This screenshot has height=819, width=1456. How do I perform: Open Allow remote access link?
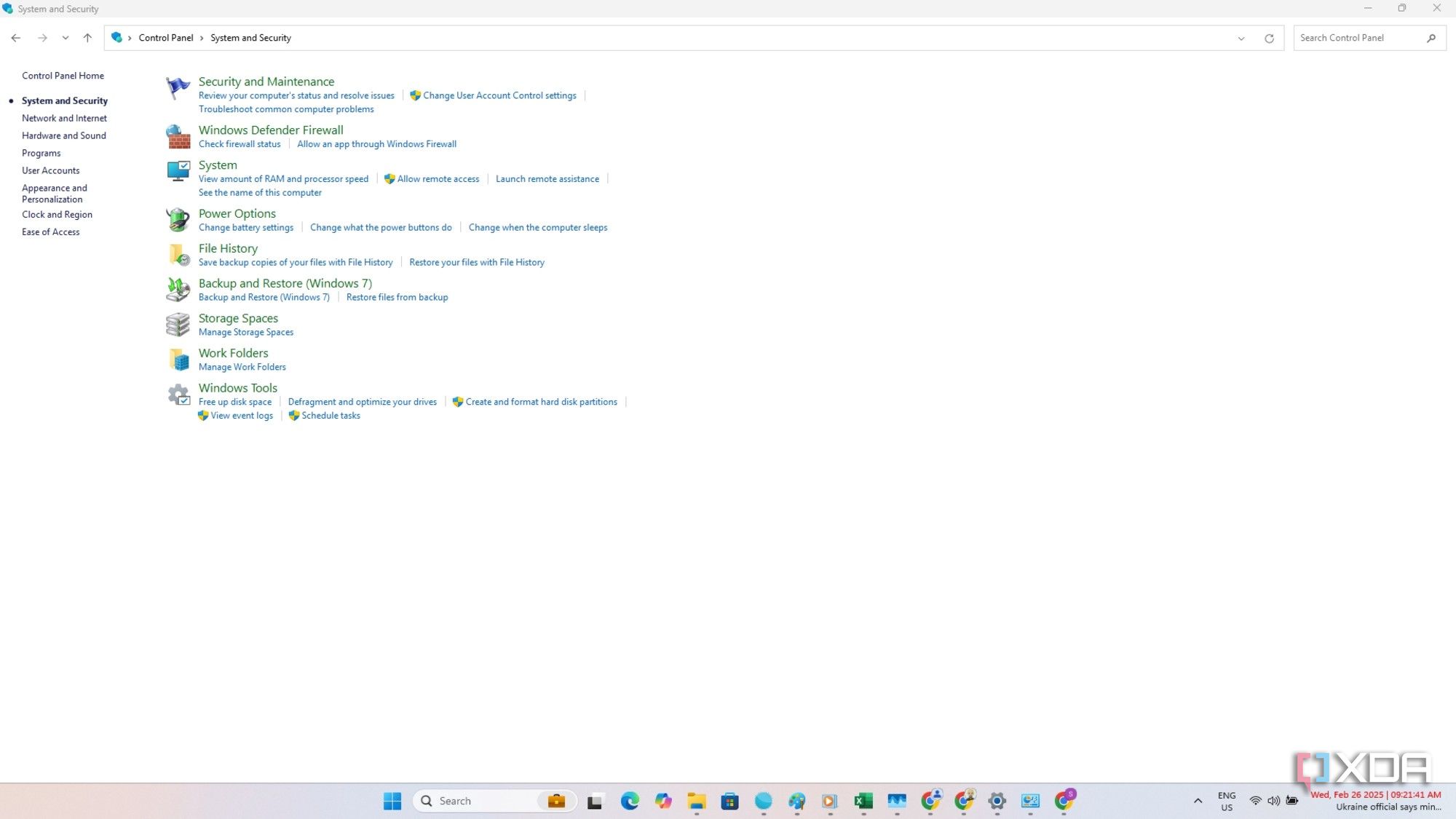pos(438,179)
